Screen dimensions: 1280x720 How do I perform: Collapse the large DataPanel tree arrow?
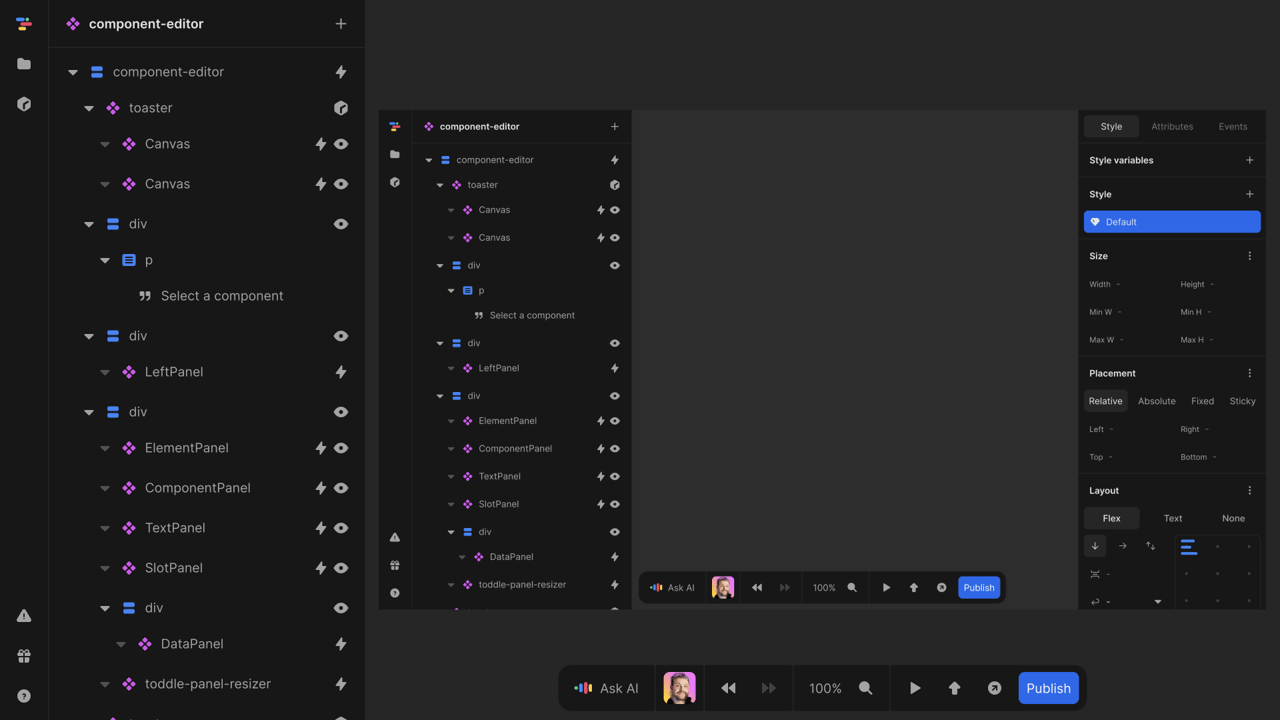click(121, 644)
